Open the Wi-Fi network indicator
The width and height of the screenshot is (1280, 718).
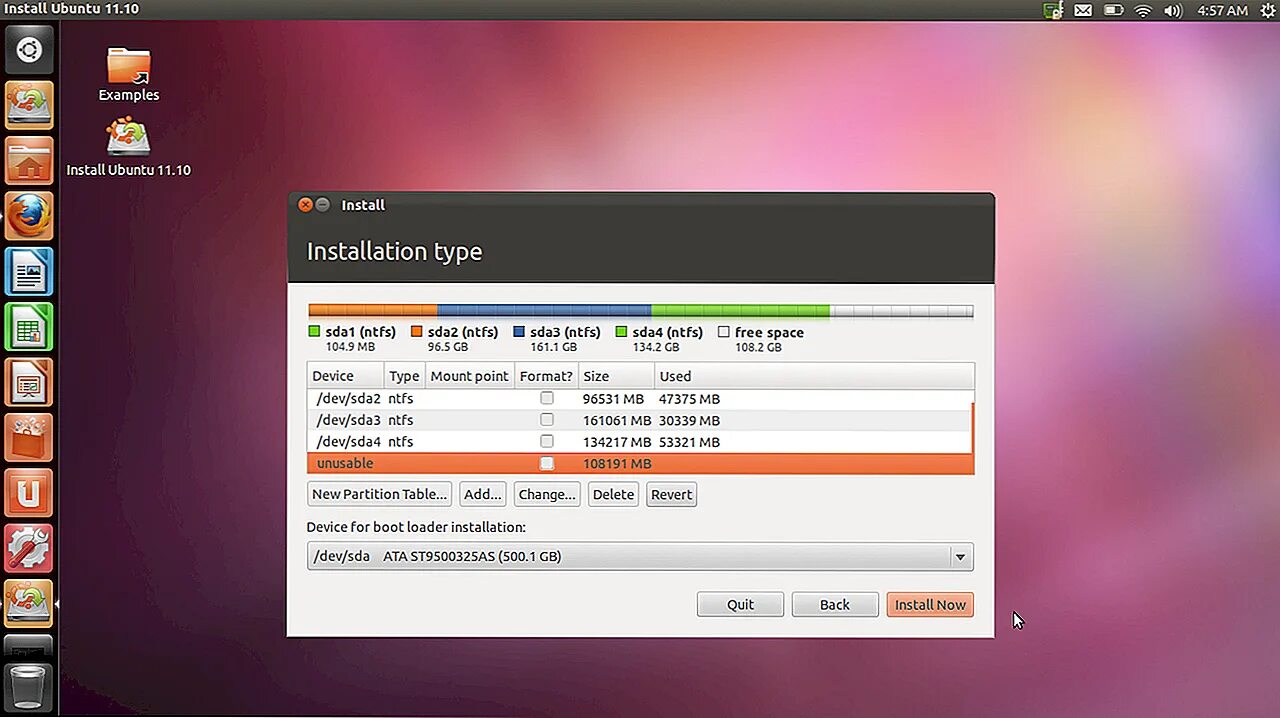pos(1143,10)
